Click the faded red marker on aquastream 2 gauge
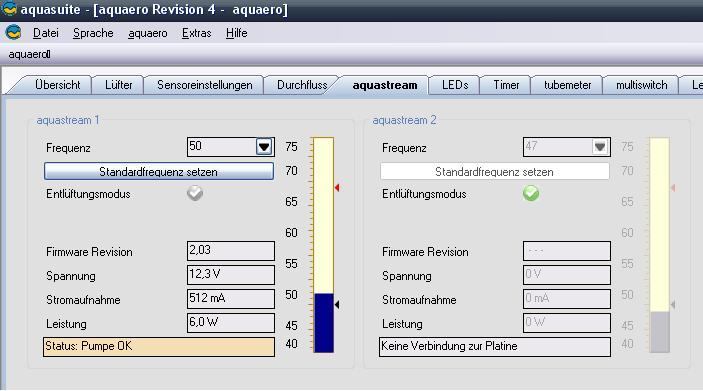This screenshot has width=703, height=391. [673, 188]
